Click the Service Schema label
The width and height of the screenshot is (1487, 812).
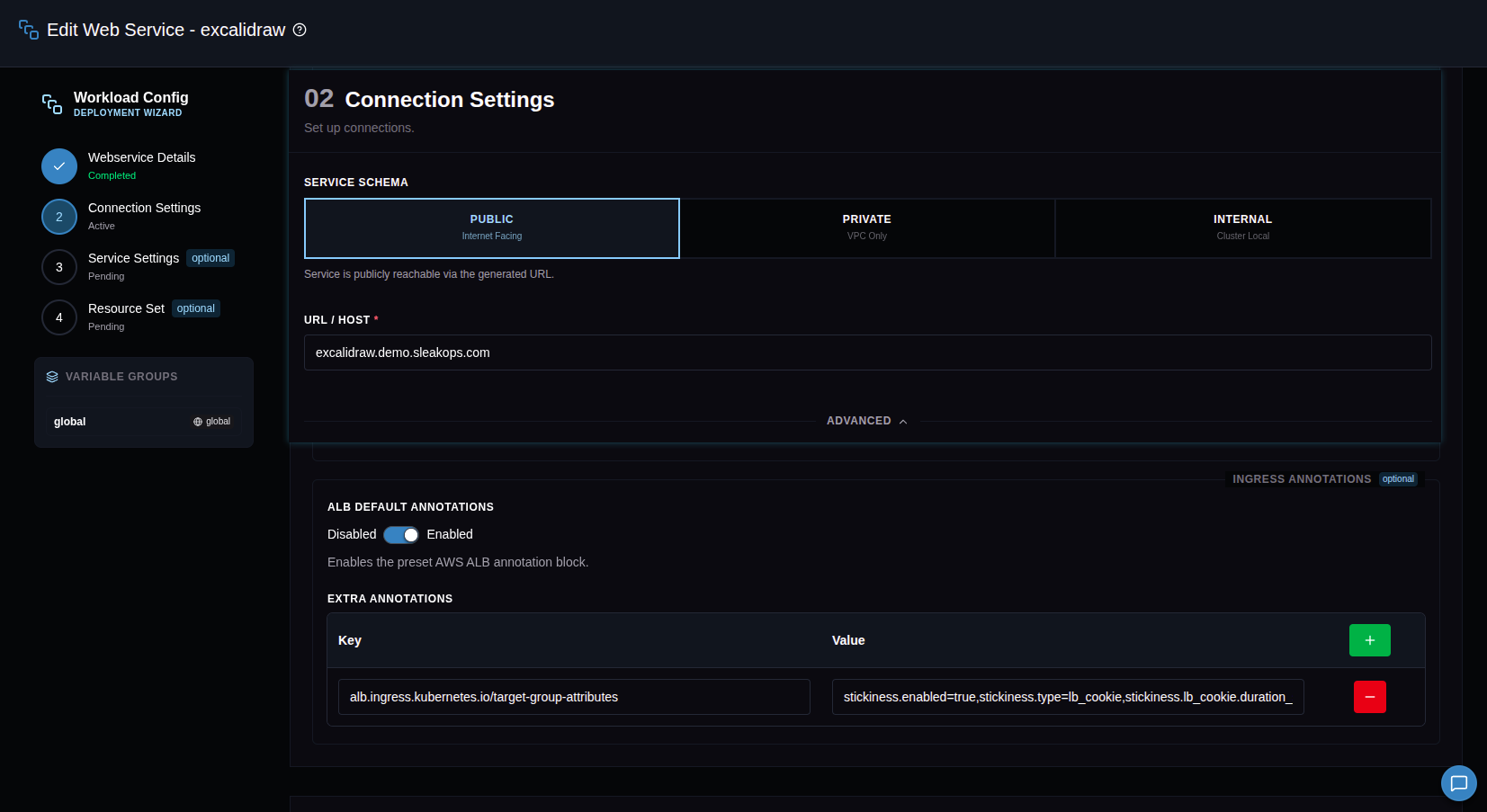coord(356,183)
